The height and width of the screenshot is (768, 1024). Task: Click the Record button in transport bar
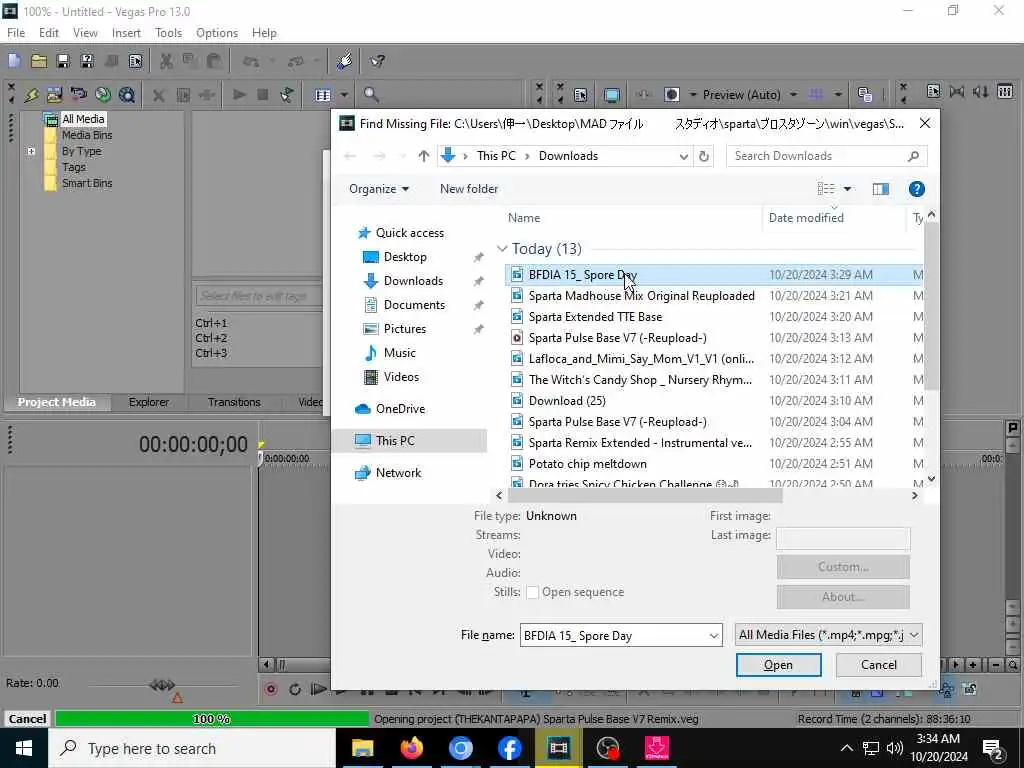point(271,689)
